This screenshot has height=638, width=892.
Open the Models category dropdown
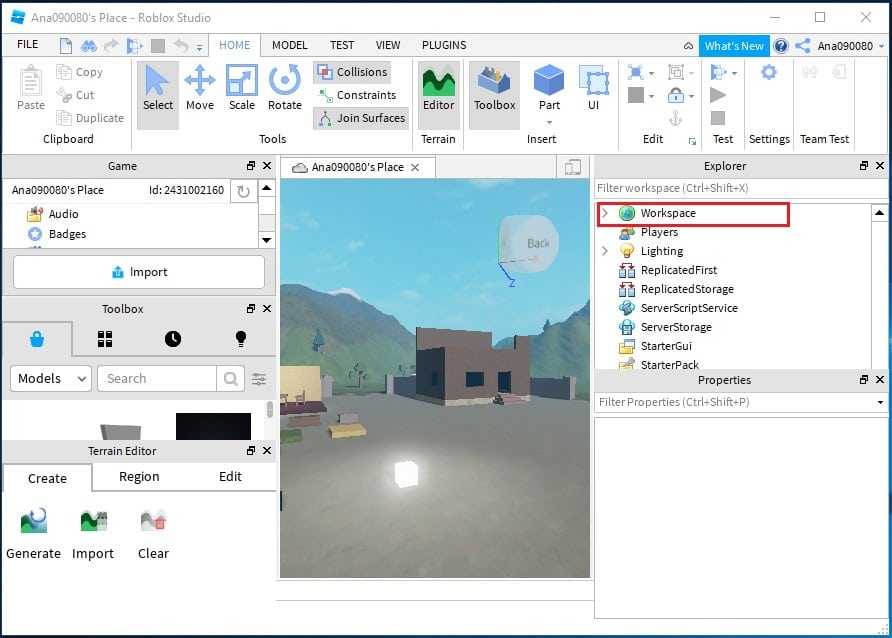click(x=51, y=378)
